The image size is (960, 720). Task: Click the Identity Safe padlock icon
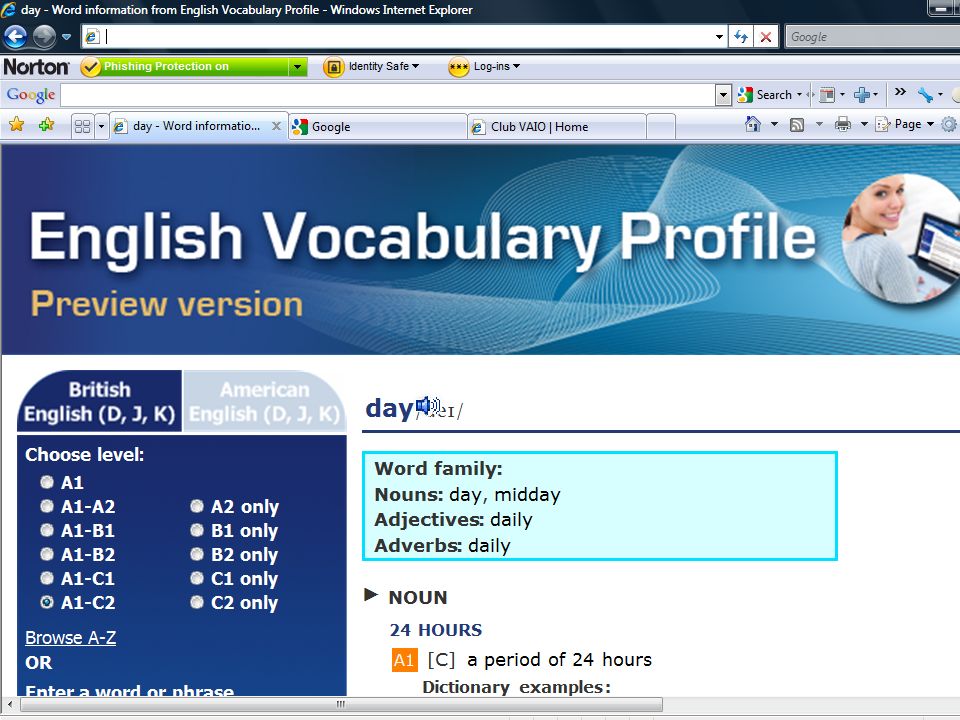[333, 66]
